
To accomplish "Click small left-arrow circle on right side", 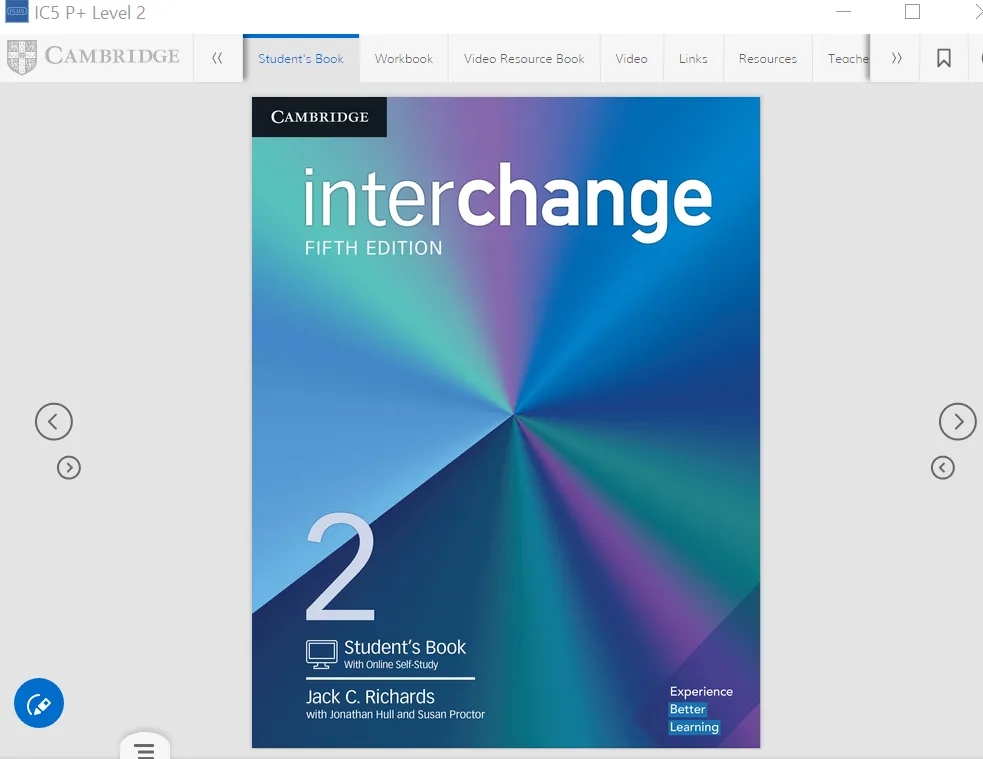I will coord(943,468).
